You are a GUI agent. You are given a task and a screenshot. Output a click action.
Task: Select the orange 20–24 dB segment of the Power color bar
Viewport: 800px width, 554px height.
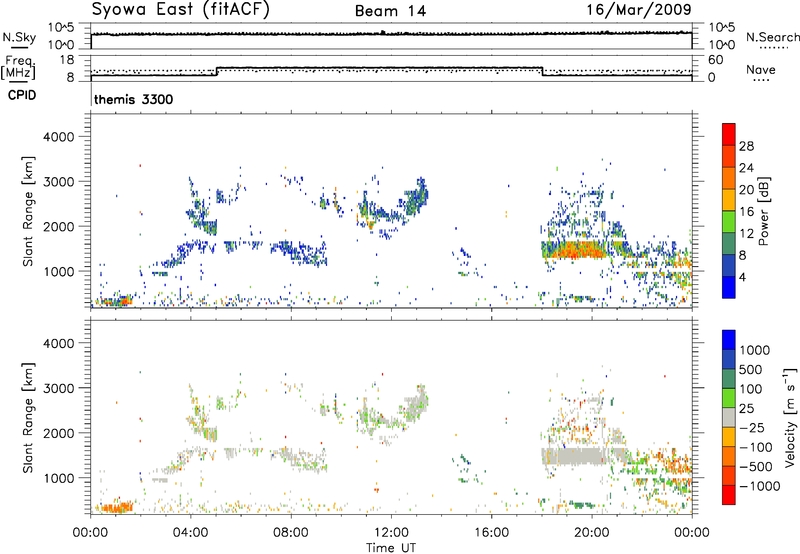(729, 178)
